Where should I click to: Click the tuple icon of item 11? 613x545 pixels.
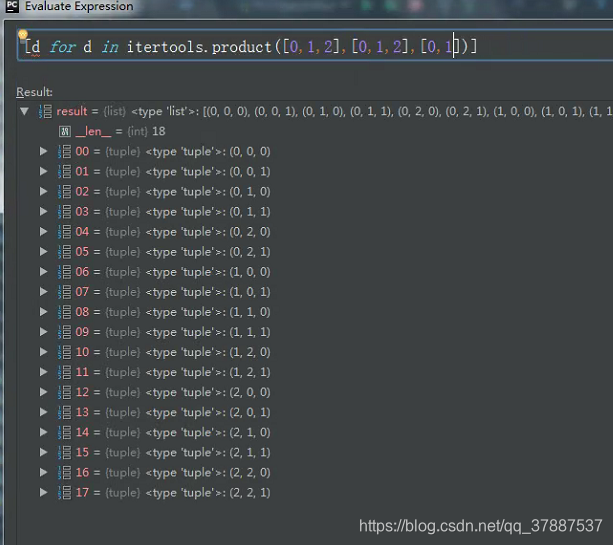[65, 372]
